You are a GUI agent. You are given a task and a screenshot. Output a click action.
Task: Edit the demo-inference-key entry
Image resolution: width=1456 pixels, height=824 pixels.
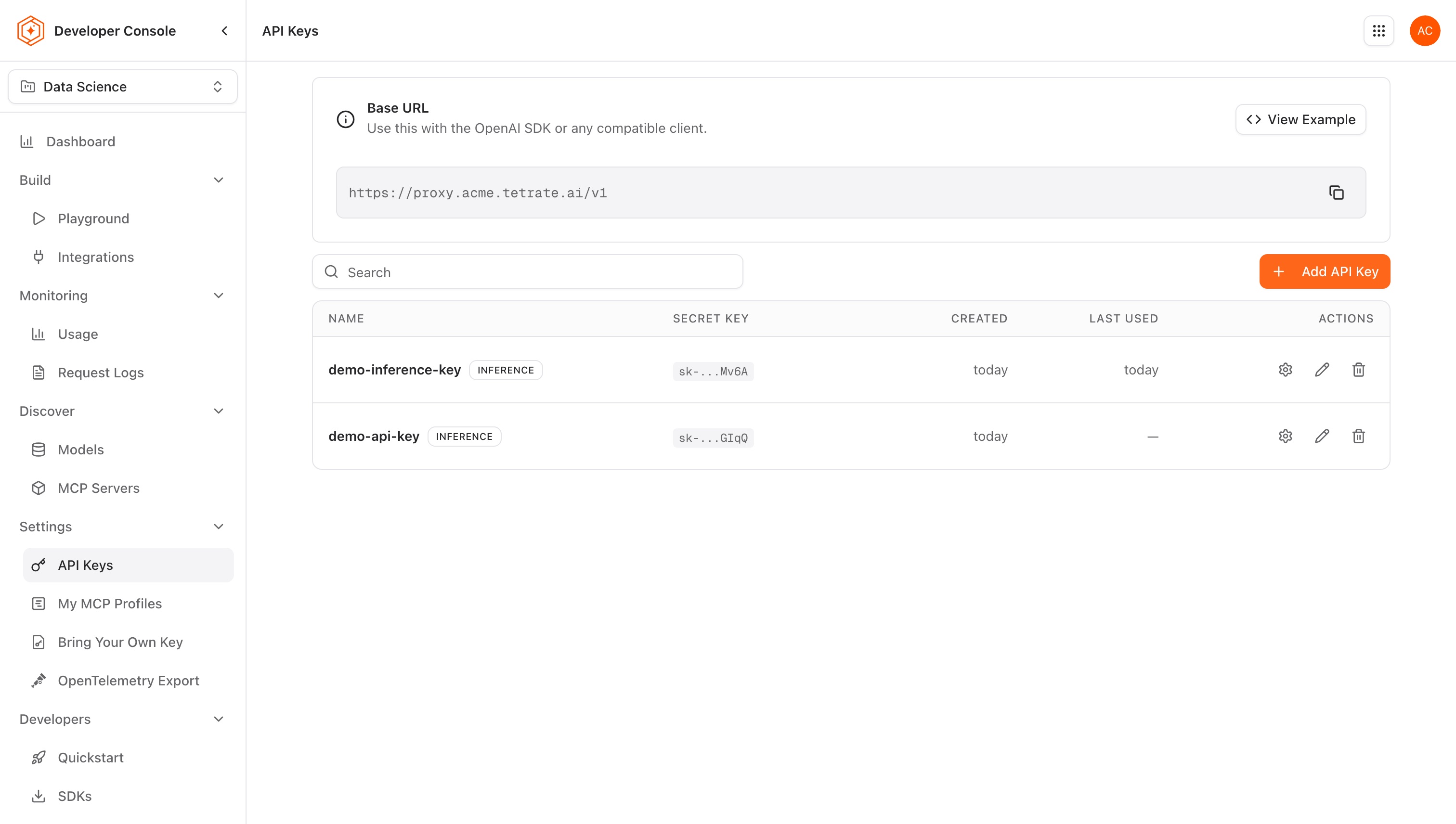[x=1321, y=370]
